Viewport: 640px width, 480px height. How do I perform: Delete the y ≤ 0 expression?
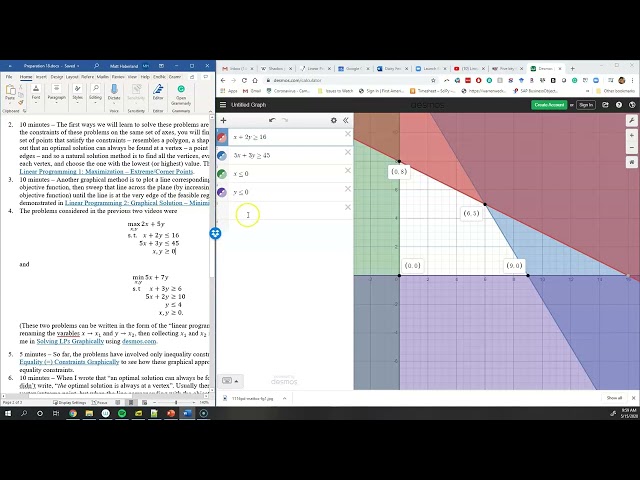pyautogui.click(x=348, y=189)
